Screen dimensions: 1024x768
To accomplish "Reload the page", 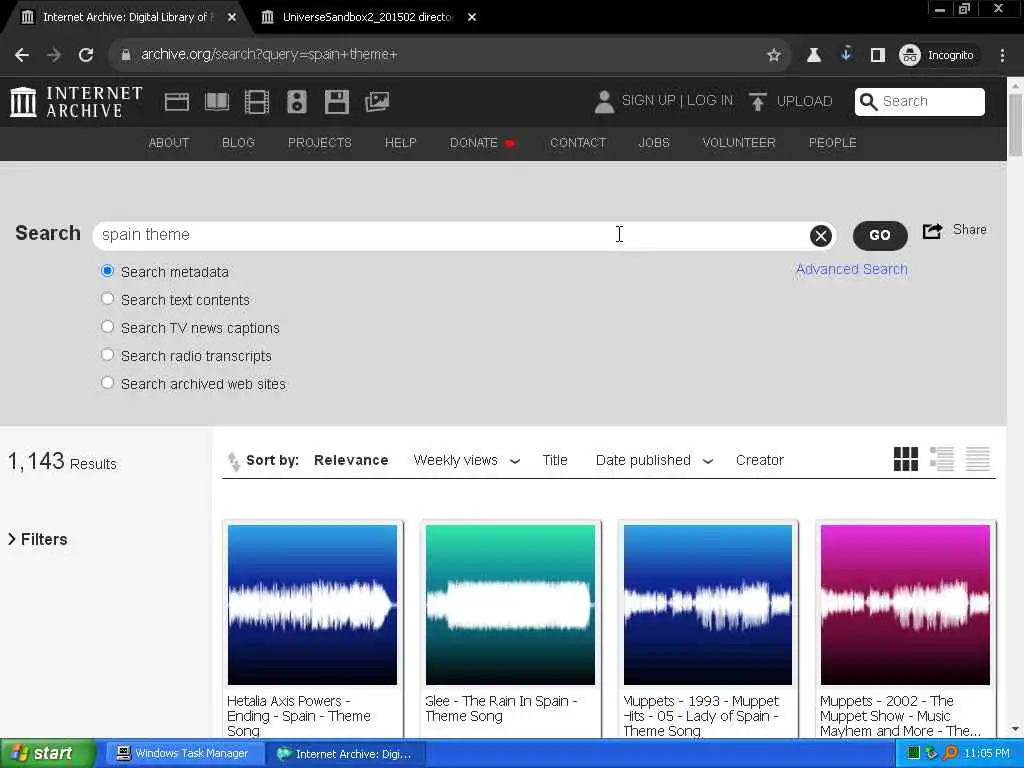I will point(86,55).
